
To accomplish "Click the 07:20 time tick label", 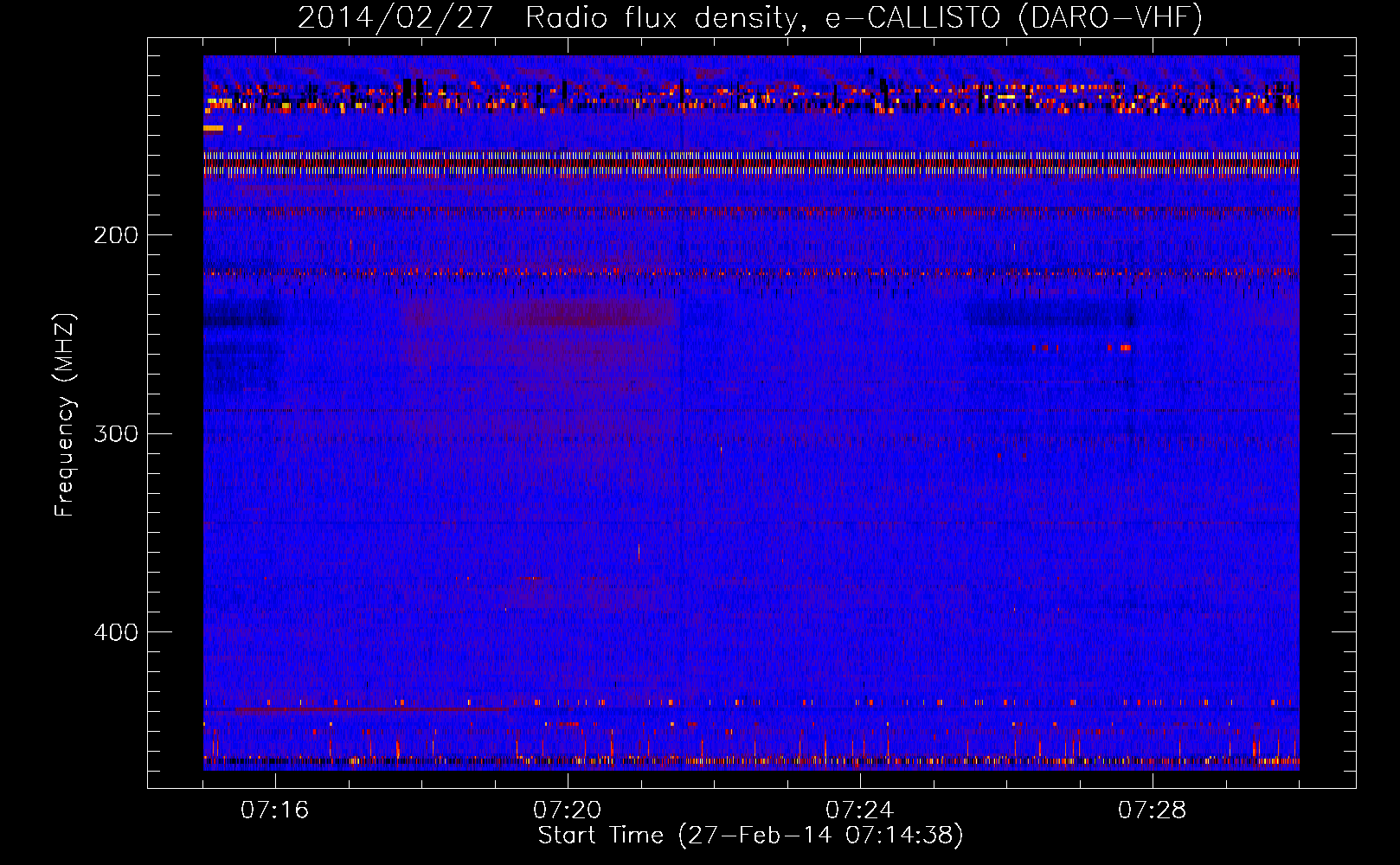I will click(x=568, y=811).
